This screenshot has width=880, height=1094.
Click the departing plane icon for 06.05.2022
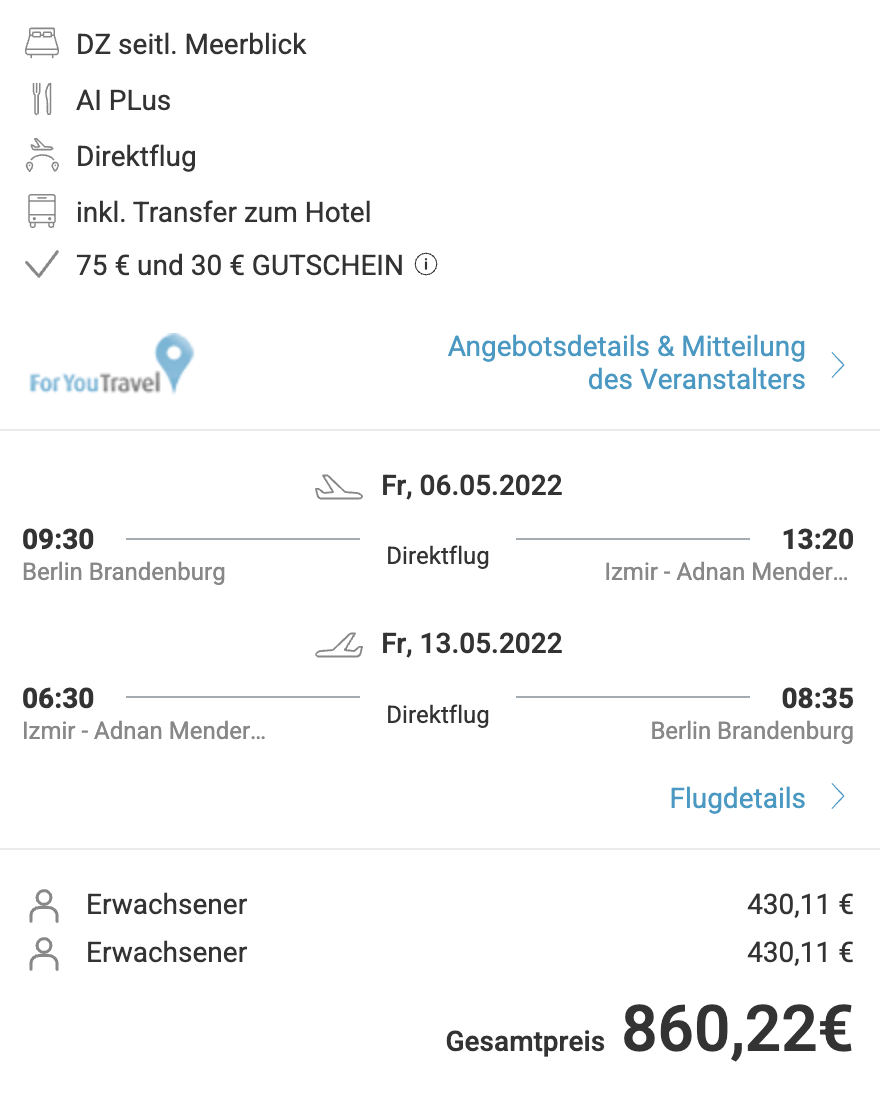point(339,487)
